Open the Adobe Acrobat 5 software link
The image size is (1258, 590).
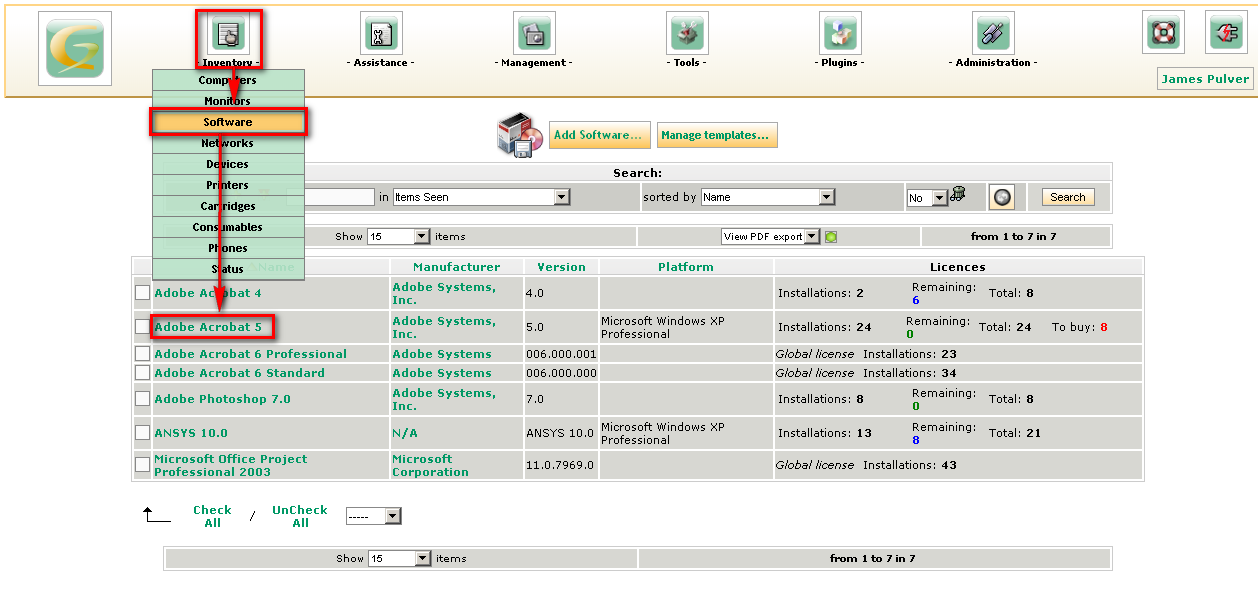tap(208, 327)
